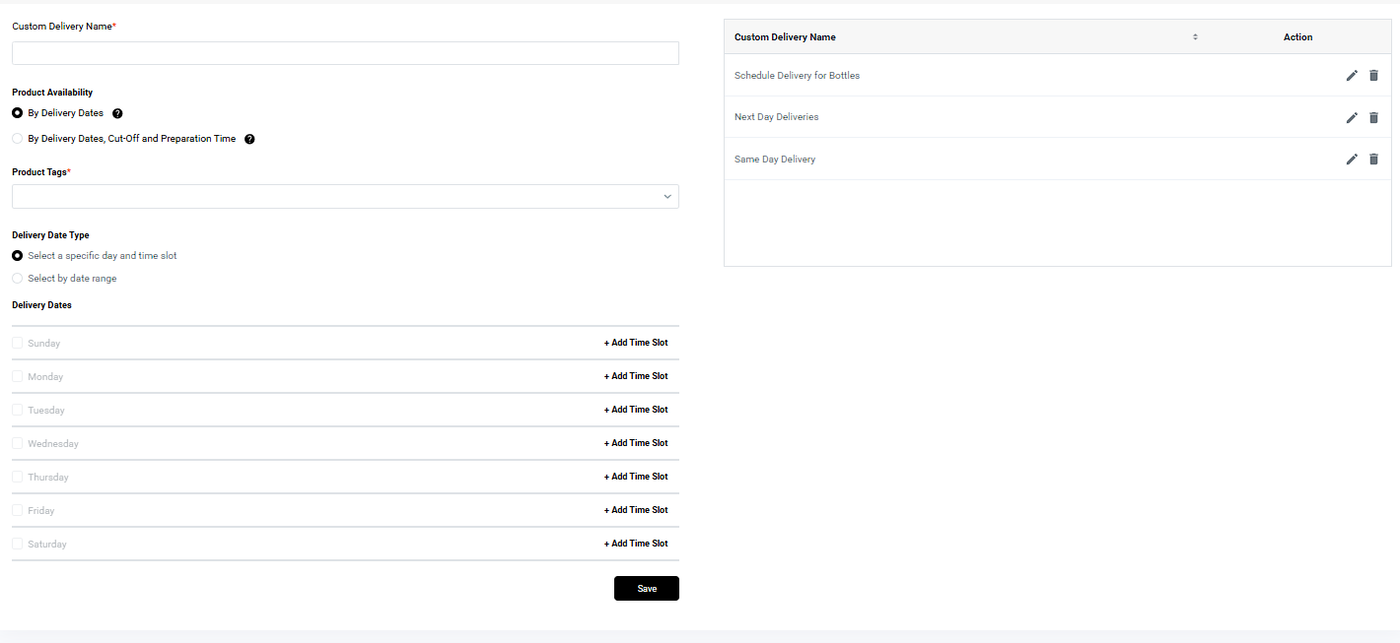Select the Same Day Delivery row text
Screen dimensions: 1400x643
point(775,159)
